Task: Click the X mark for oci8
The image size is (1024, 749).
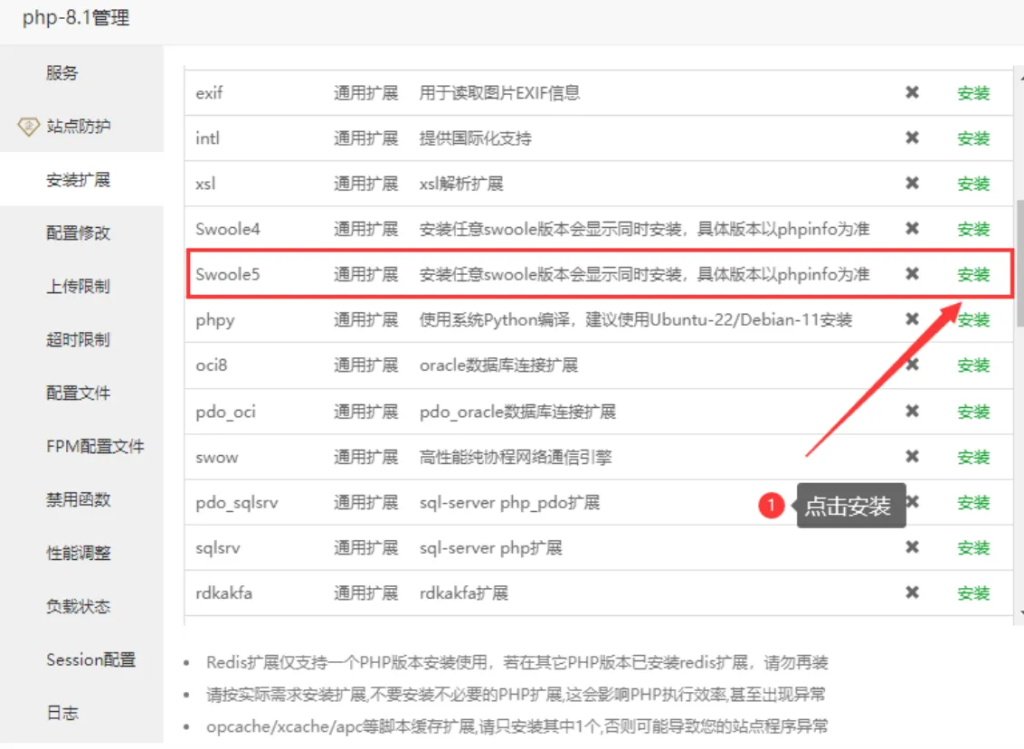Action: coord(912,365)
